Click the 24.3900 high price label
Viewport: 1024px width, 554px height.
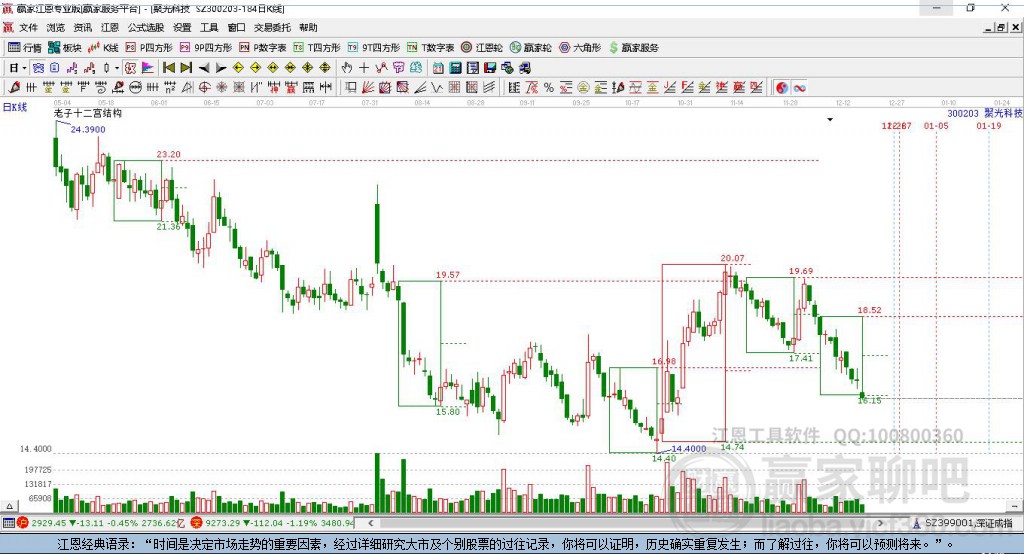click(88, 129)
